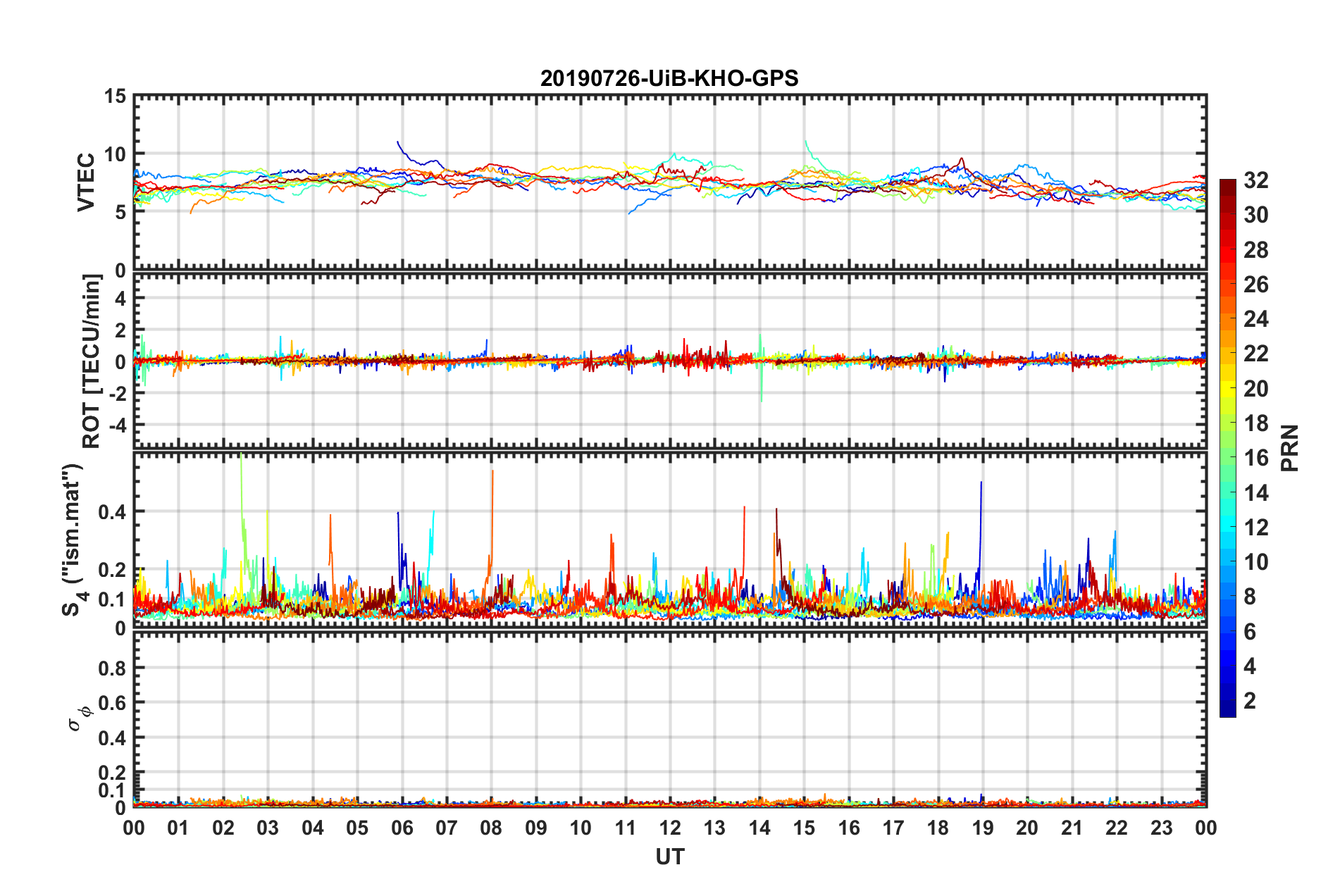This screenshot has width=1340, height=896.
Task: Click the VTEC y-axis label
Action: click(86, 182)
